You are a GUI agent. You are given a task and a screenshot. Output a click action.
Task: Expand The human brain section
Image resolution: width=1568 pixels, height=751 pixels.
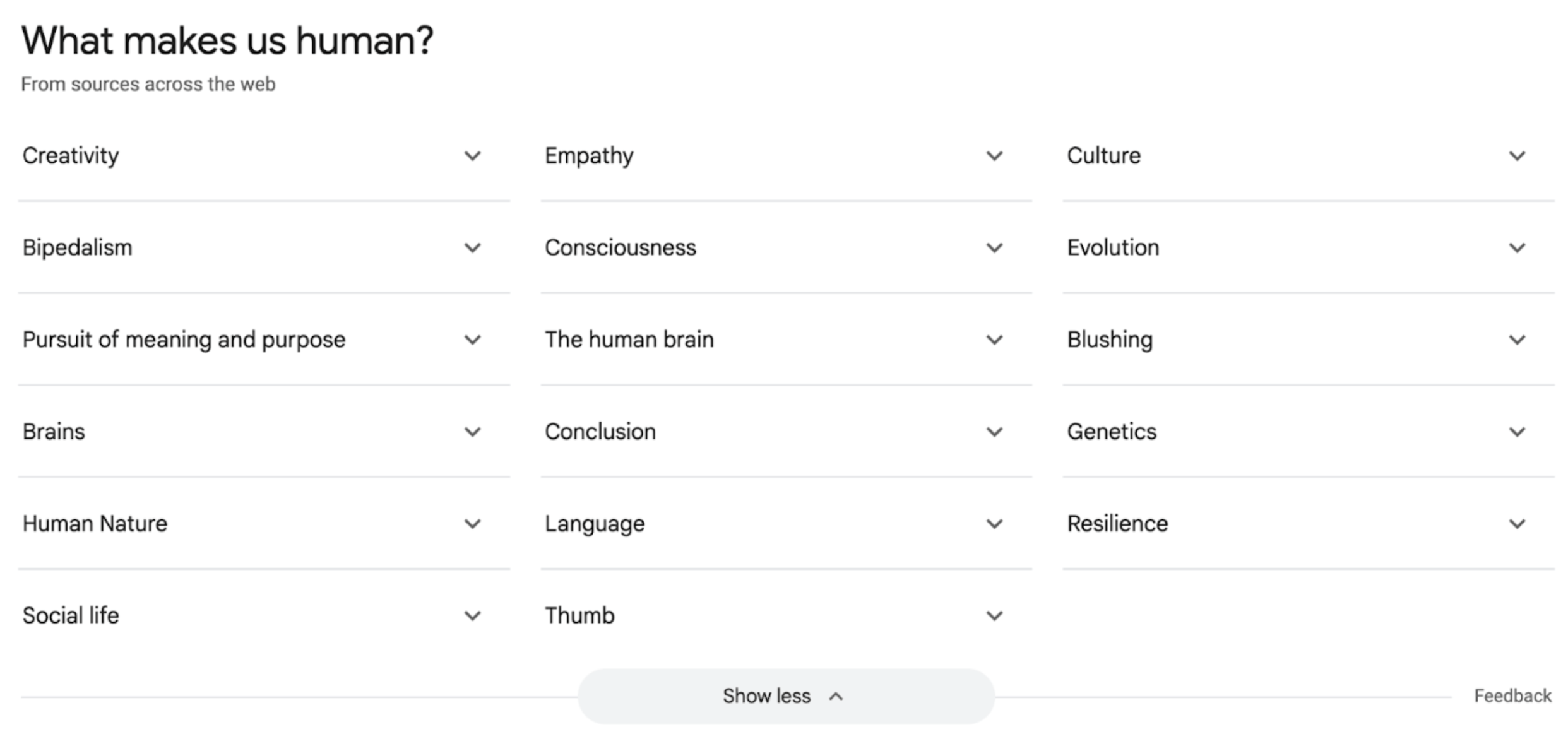(994, 340)
